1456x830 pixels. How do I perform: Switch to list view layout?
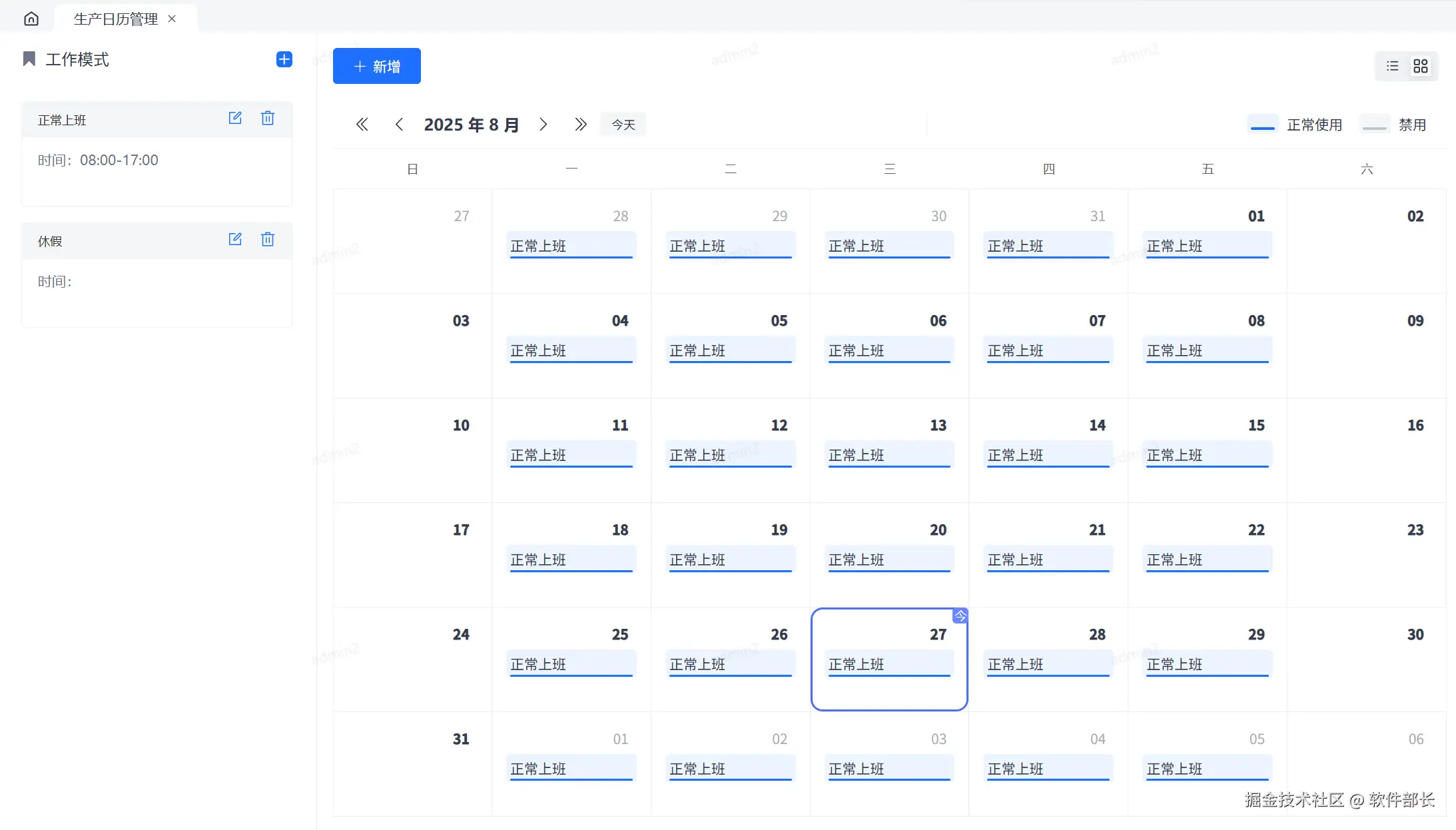coord(1392,66)
